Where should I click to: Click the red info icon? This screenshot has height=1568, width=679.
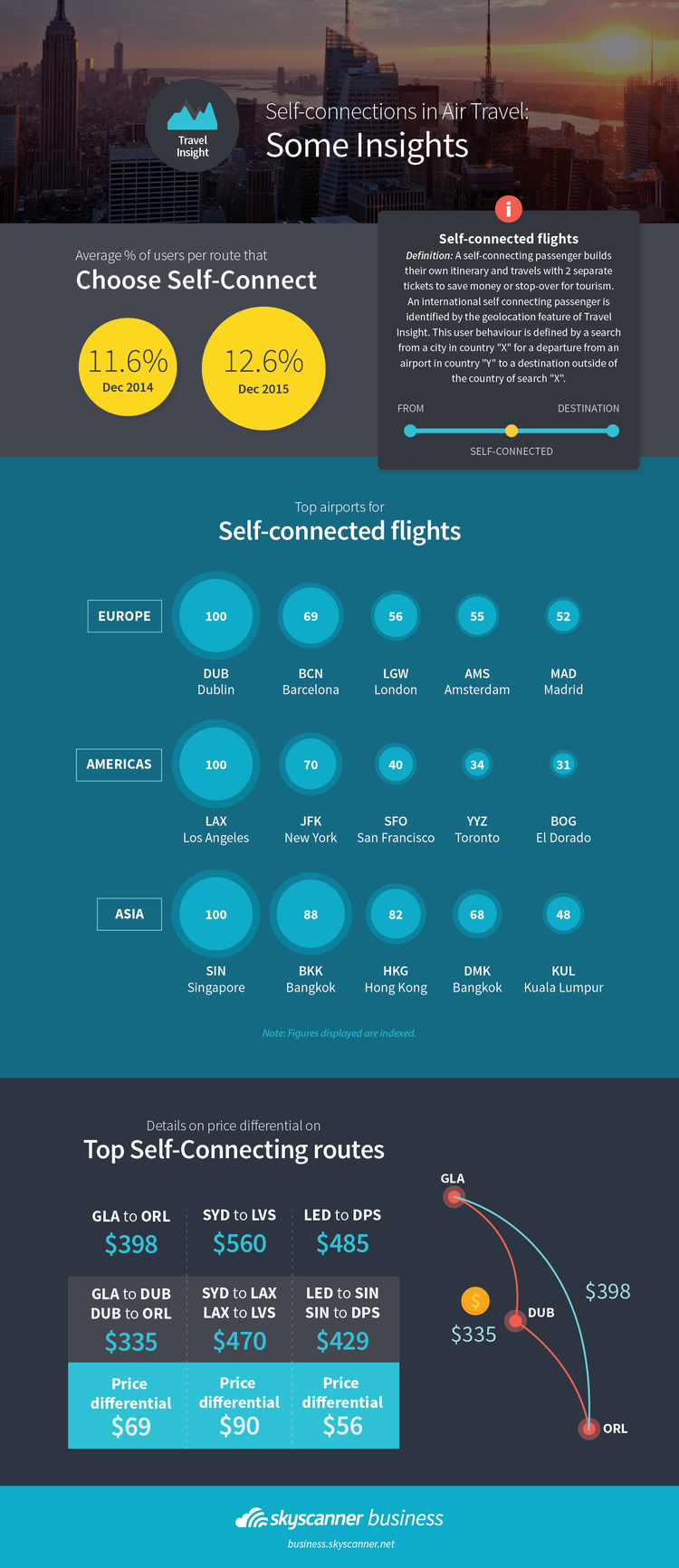[x=509, y=209]
